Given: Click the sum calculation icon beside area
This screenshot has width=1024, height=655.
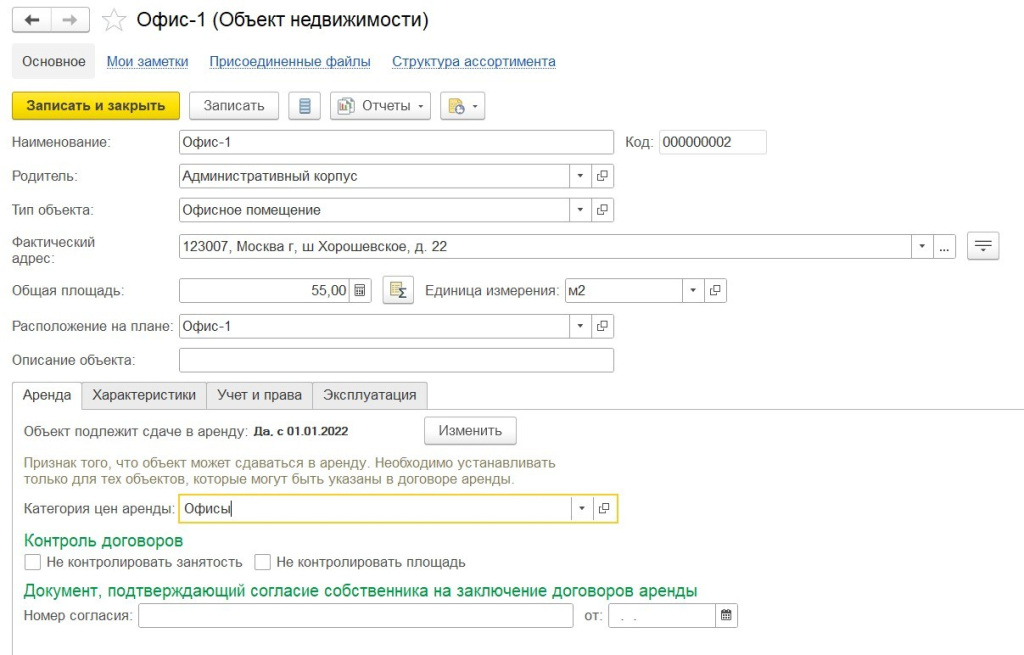Looking at the screenshot, I should 398,291.
